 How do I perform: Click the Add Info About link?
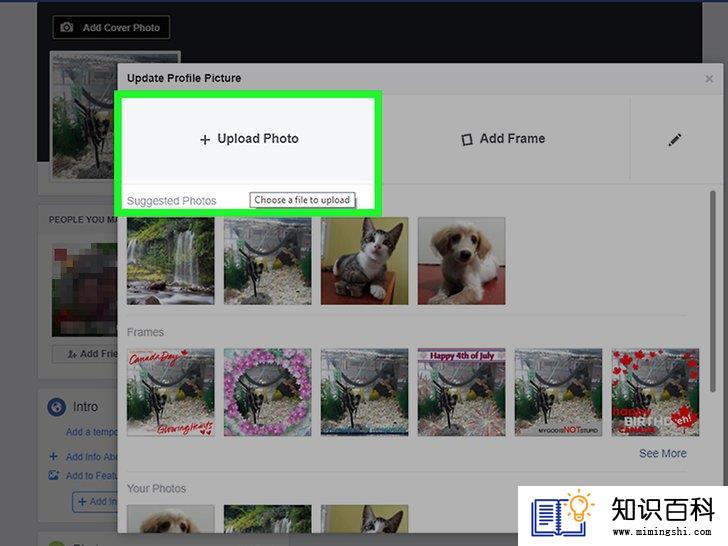tap(91, 457)
